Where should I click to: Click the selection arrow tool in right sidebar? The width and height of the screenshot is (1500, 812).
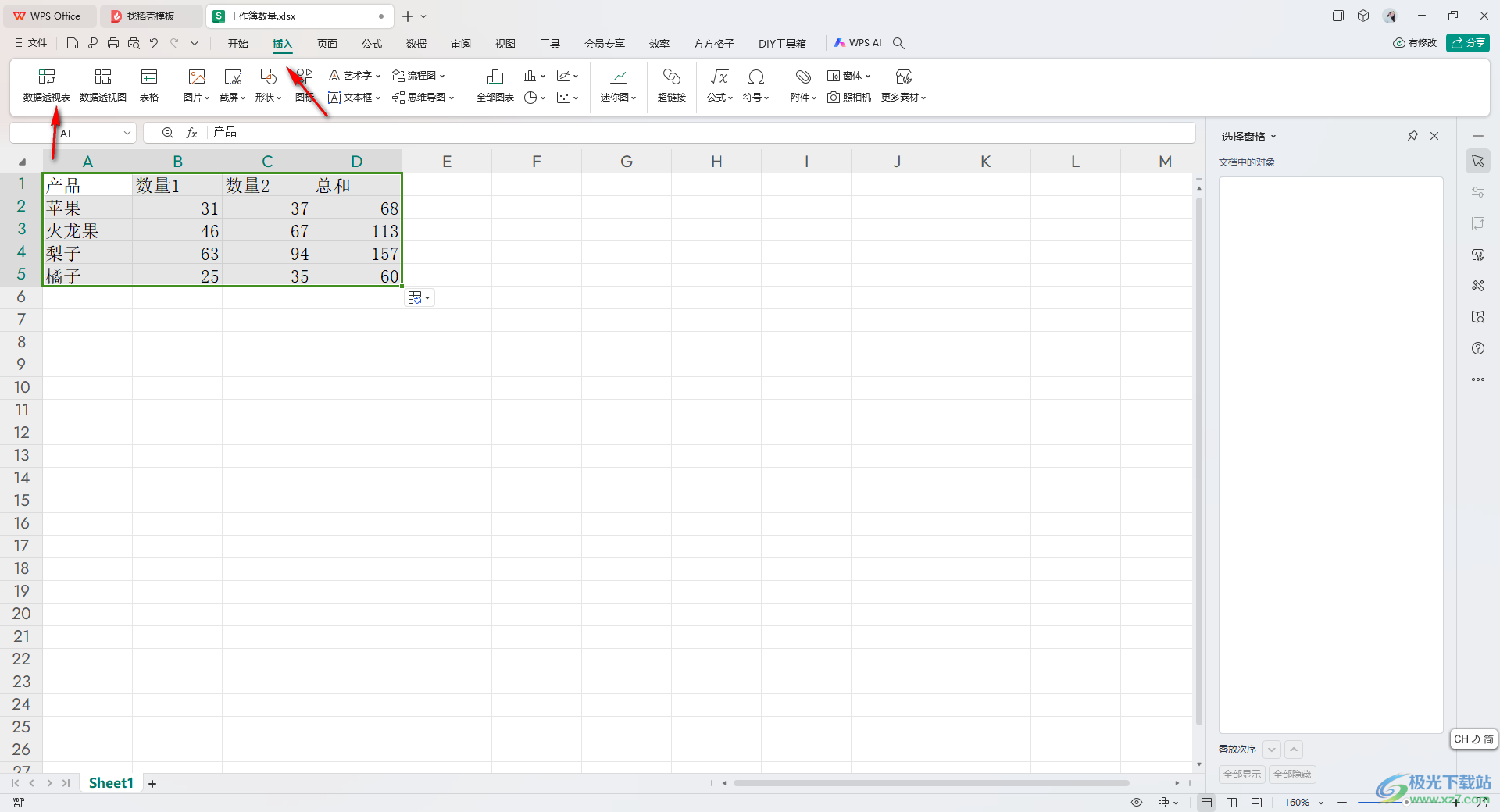tap(1478, 161)
